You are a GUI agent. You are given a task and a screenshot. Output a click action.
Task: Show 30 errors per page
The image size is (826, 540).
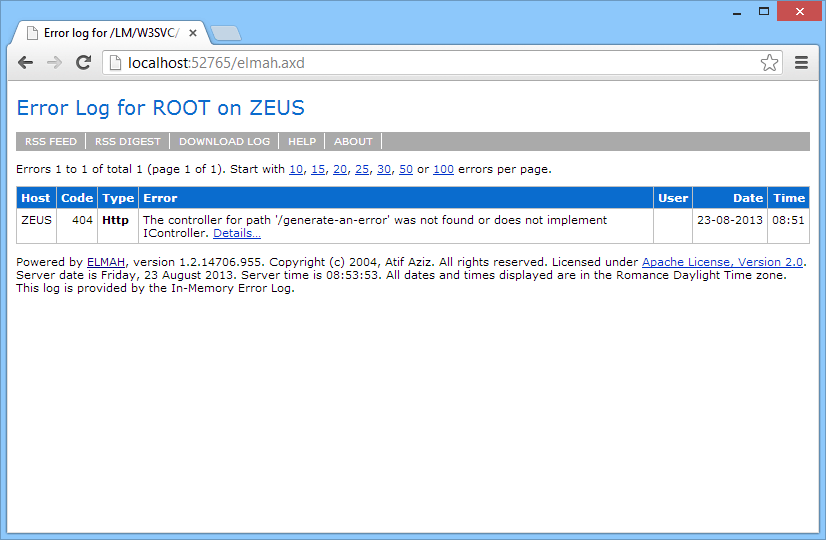click(x=384, y=169)
